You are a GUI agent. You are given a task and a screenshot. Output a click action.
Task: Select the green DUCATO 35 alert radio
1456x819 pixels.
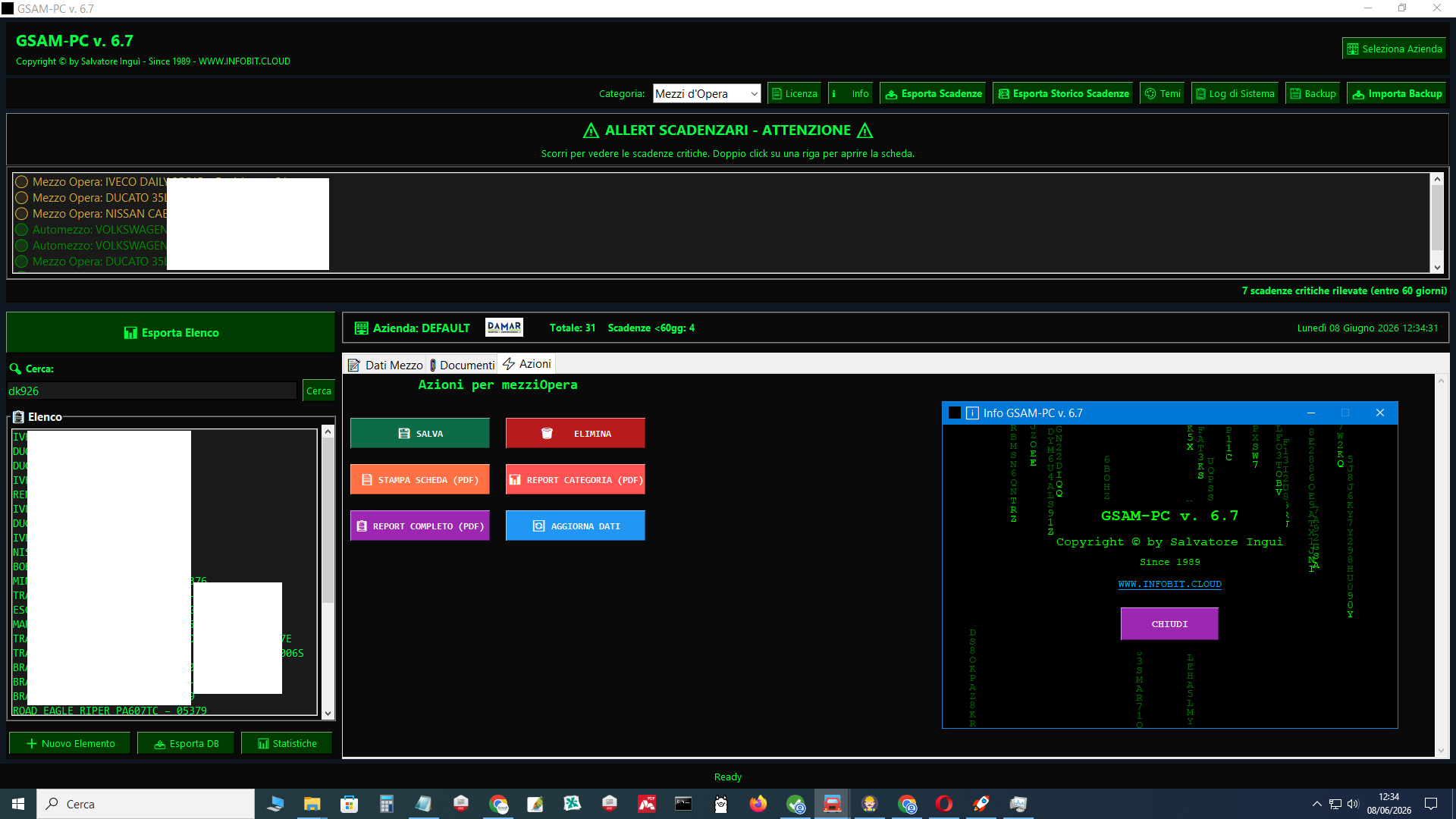[x=22, y=262]
